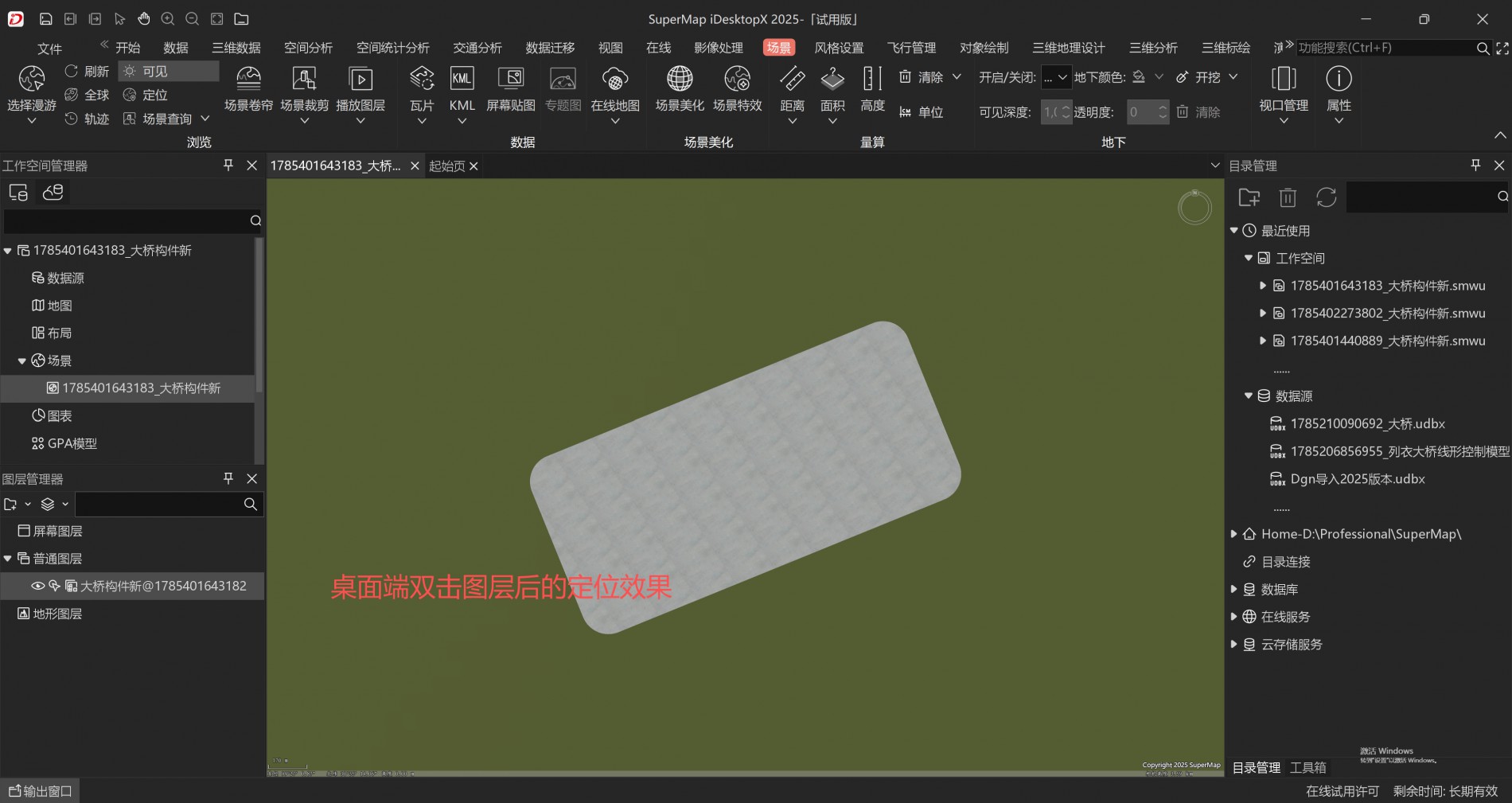Click the 单位 units button
This screenshot has height=803, width=1512.
click(921, 112)
